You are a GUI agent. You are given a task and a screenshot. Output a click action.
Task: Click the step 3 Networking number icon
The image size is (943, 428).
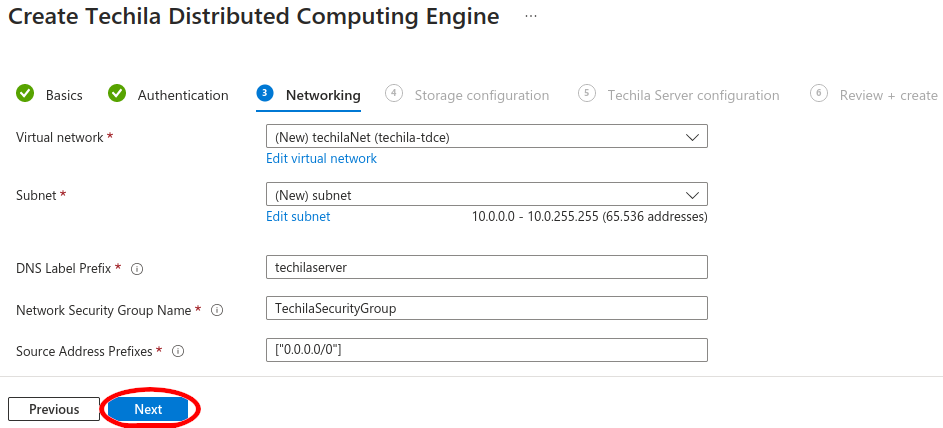tap(265, 93)
